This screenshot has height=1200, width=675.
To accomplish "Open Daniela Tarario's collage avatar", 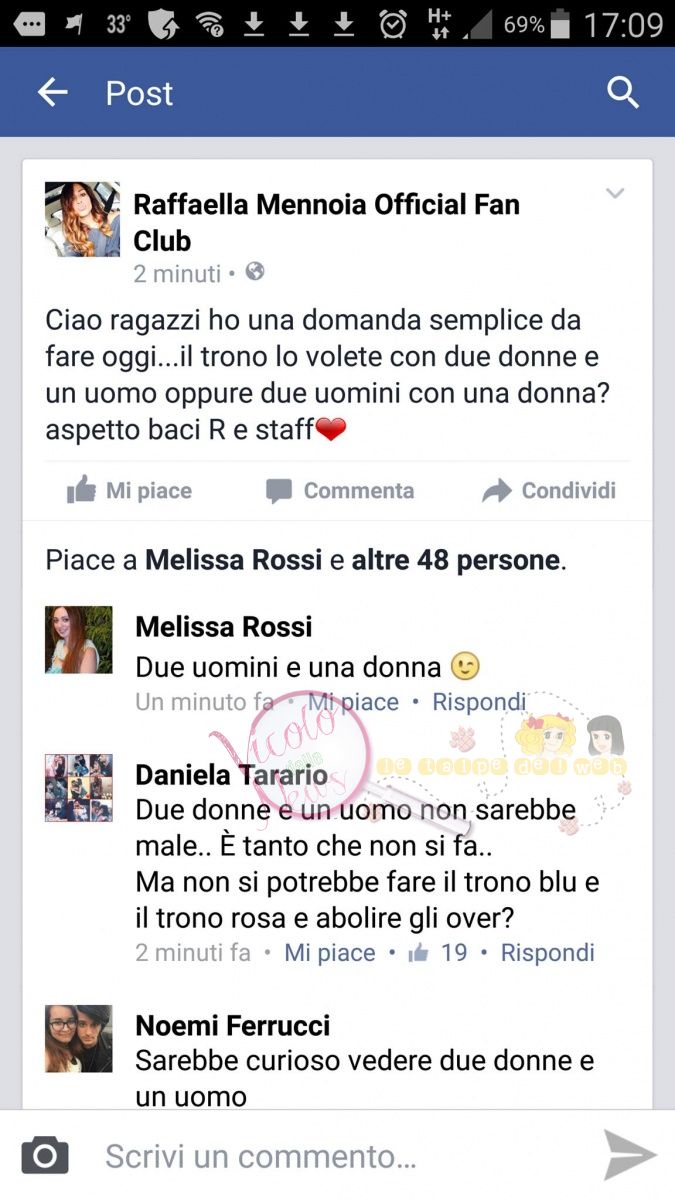I will [x=79, y=788].
